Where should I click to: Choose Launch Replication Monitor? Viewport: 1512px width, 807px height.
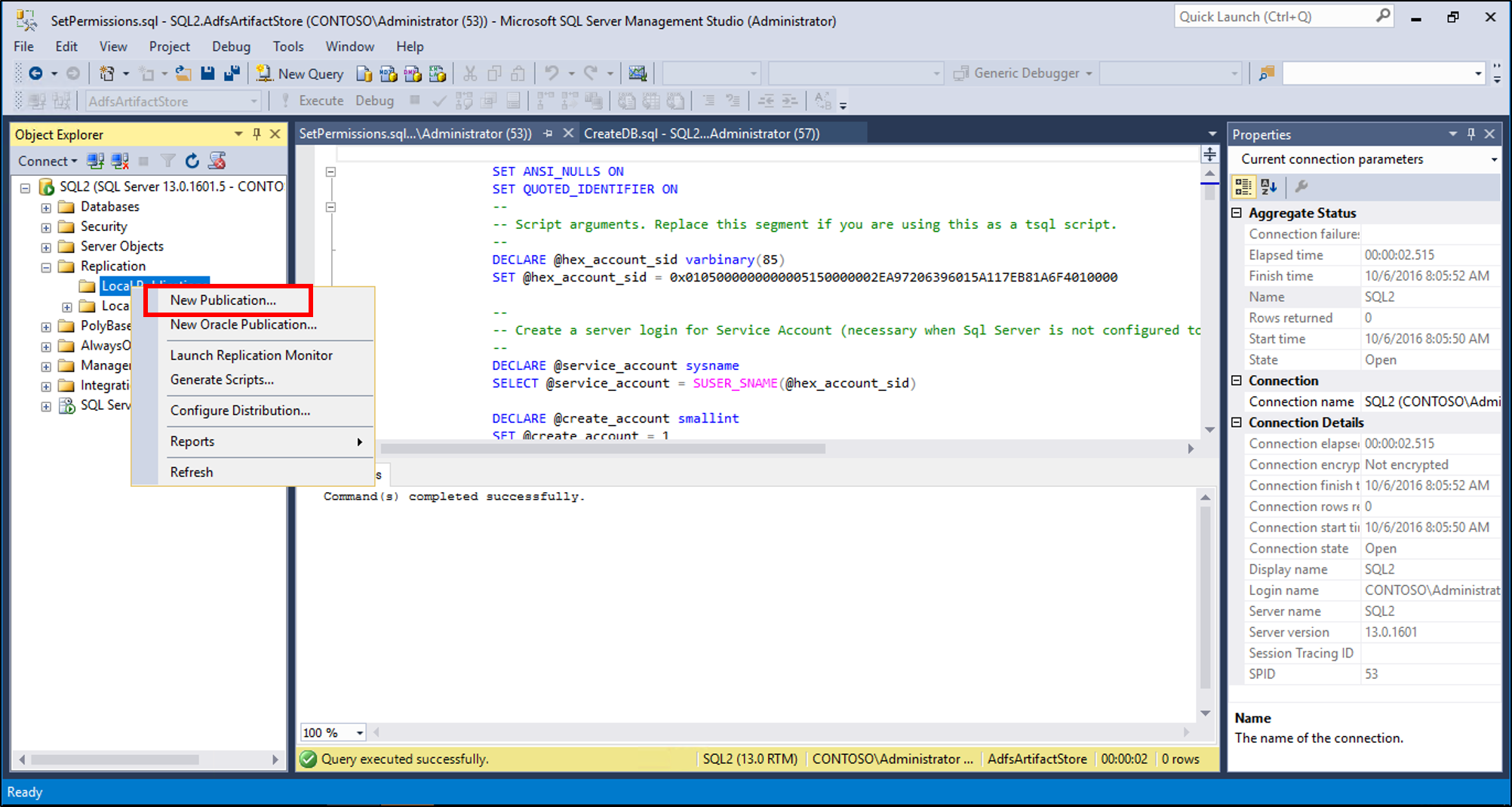click(251, 356)
